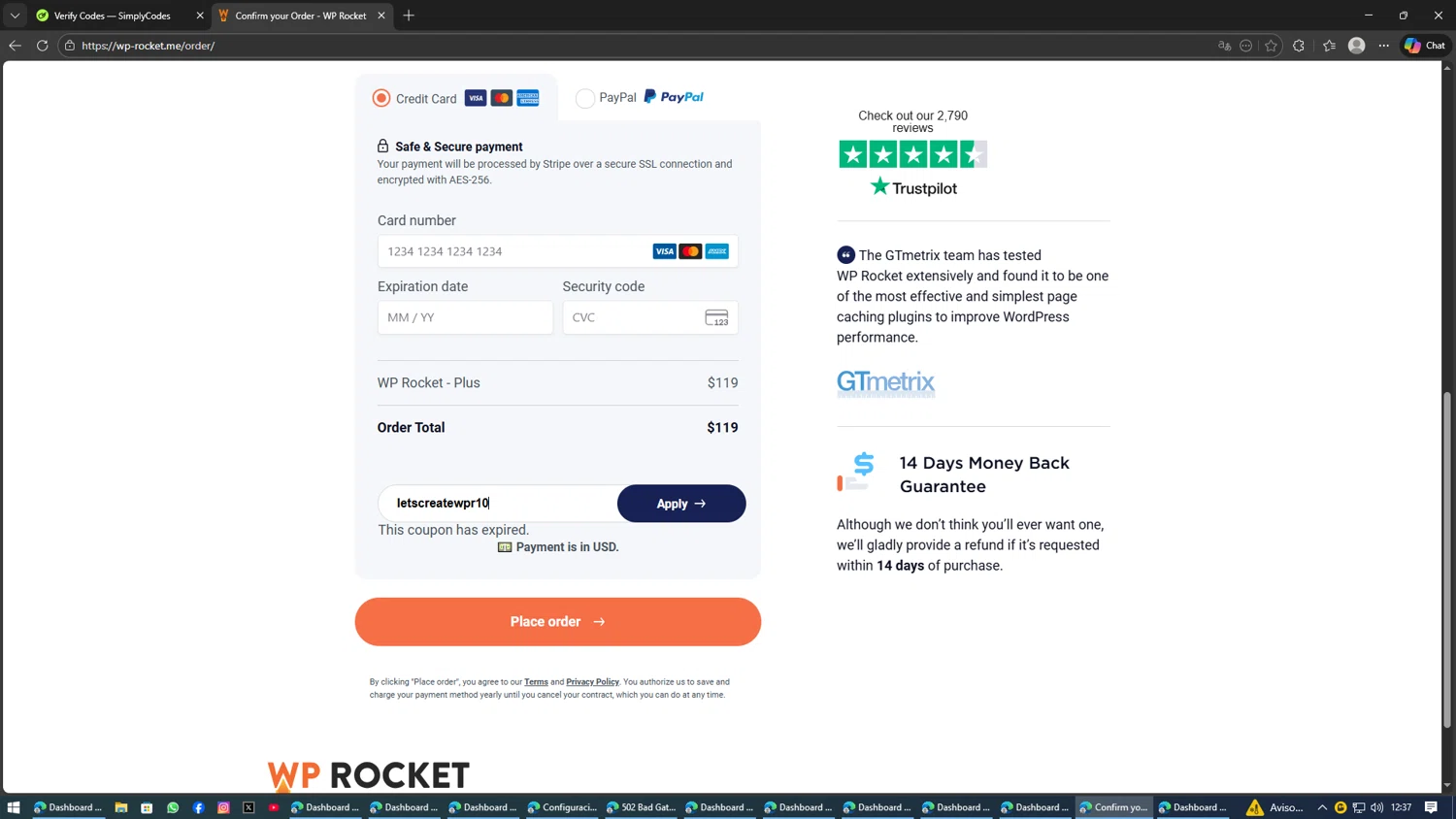Click the Amex icon inside card number field

click(x=717, y=251)
